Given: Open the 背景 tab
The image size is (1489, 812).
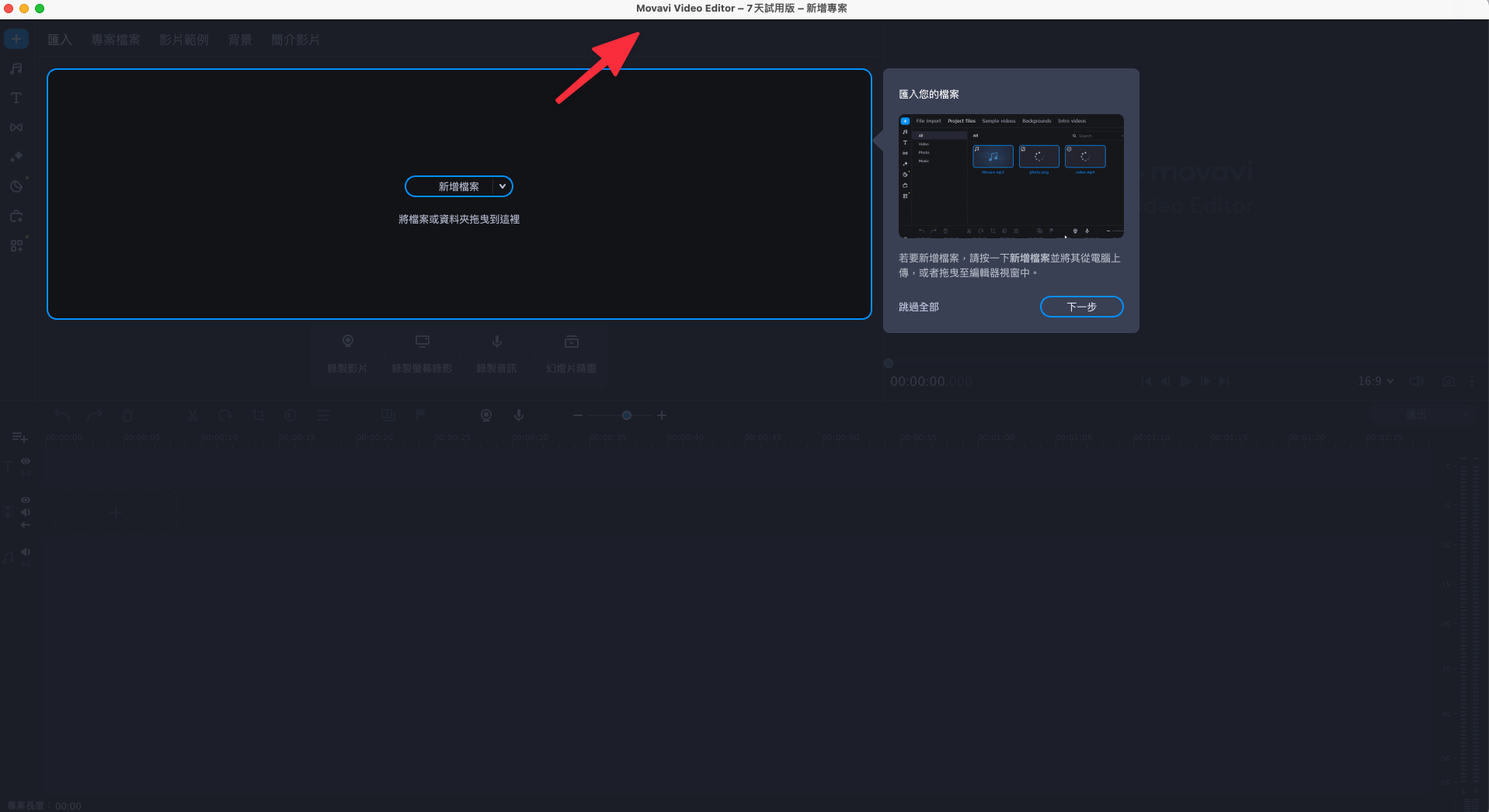Looking at the screenshot, I should pos(240,40).
